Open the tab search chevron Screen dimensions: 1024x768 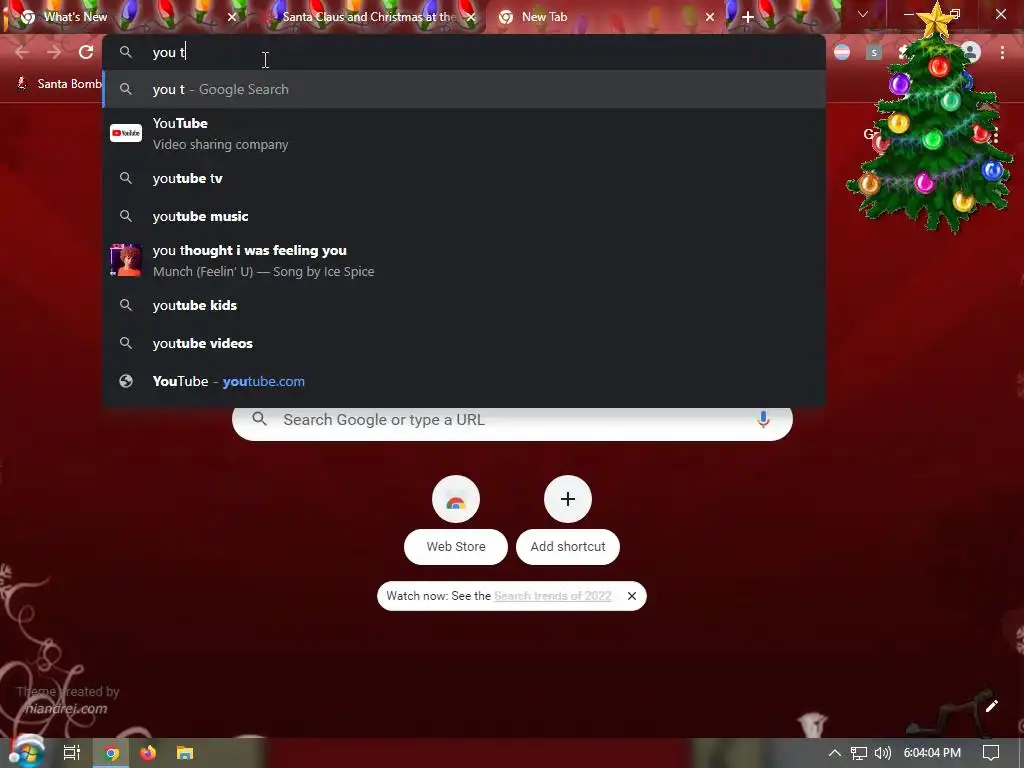pos(863,14)
